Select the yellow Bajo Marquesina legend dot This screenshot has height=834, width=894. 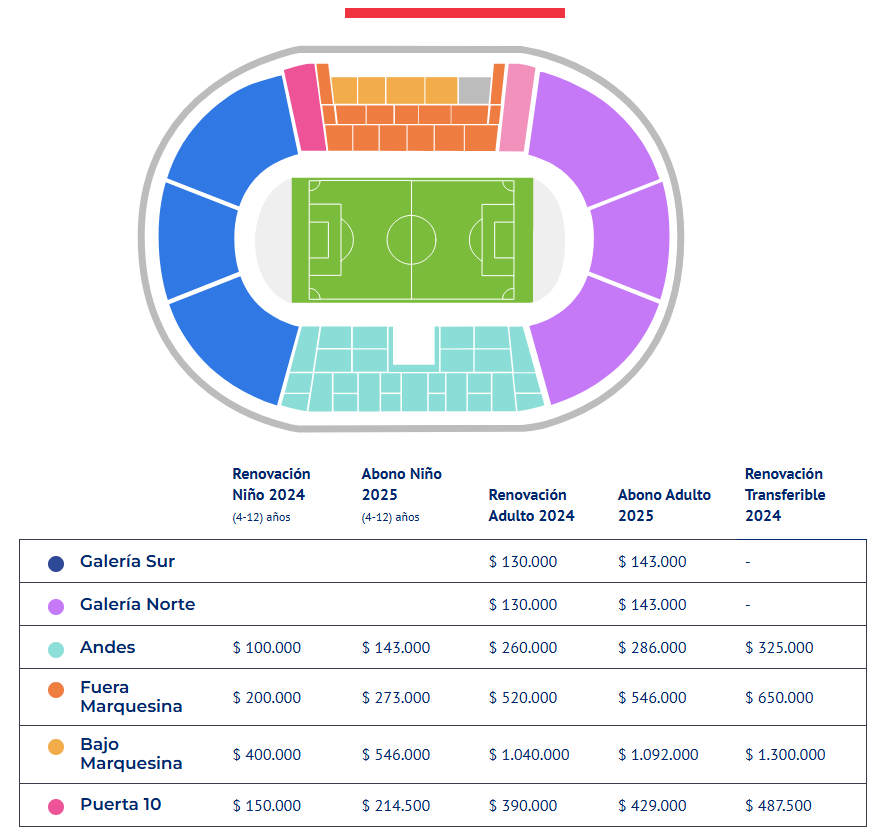56,747
